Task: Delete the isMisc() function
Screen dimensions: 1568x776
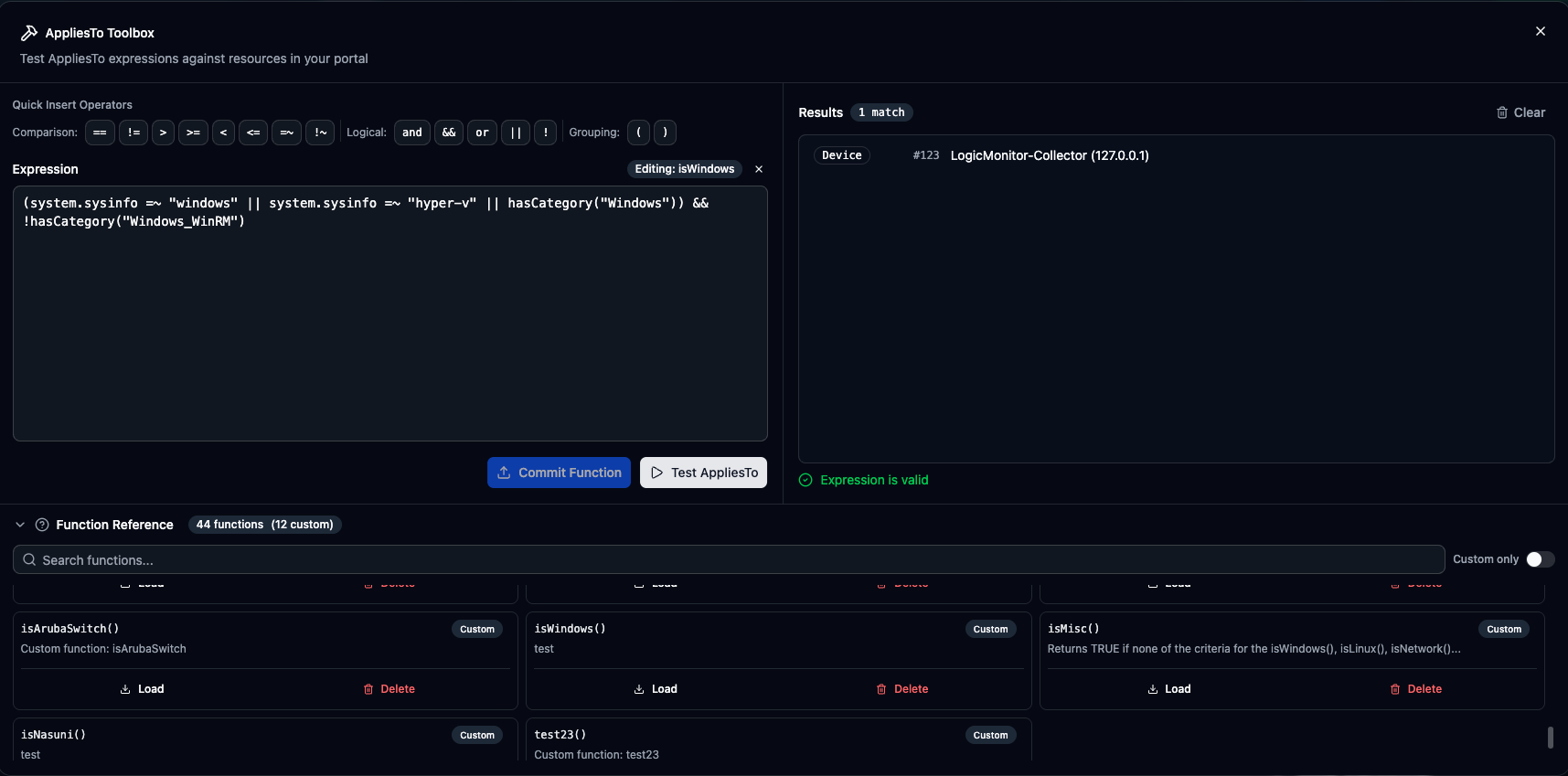Action: coord(1416,689)
